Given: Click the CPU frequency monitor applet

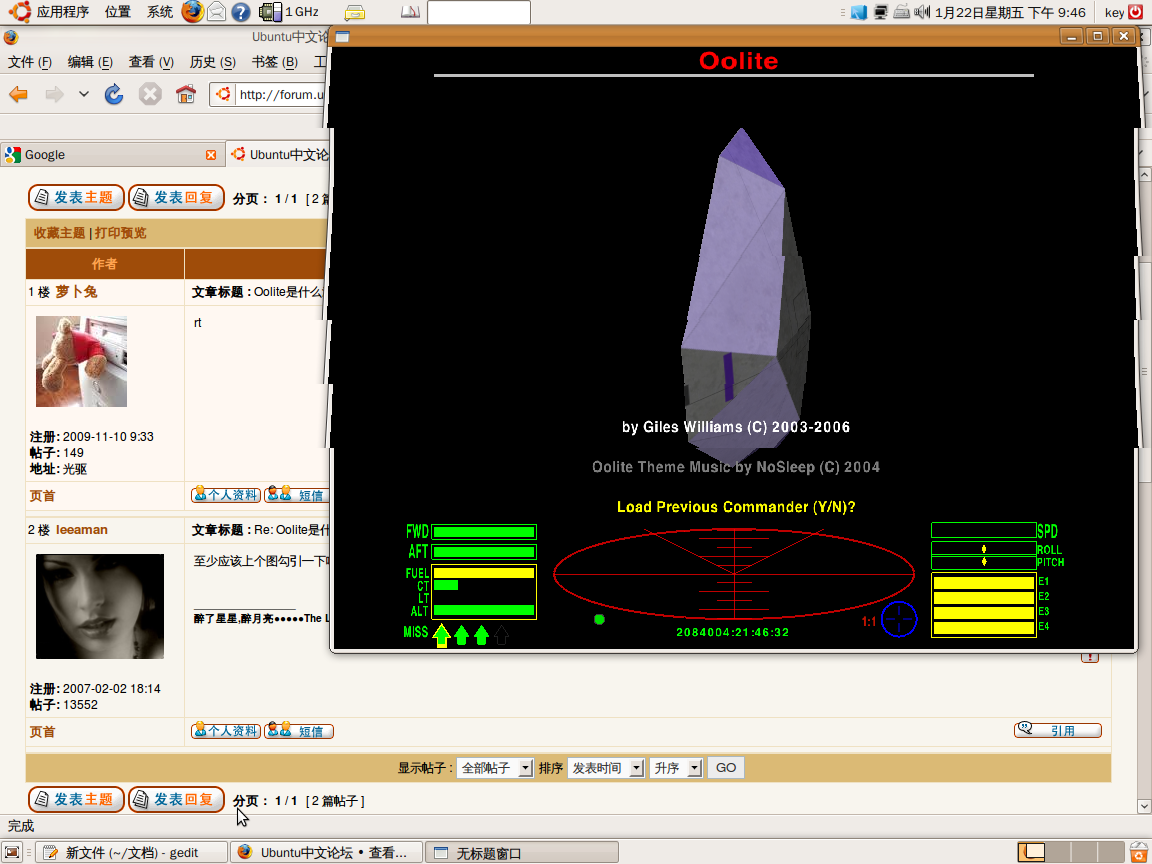Looking at the screenshot, I should (x=289, y=12).
